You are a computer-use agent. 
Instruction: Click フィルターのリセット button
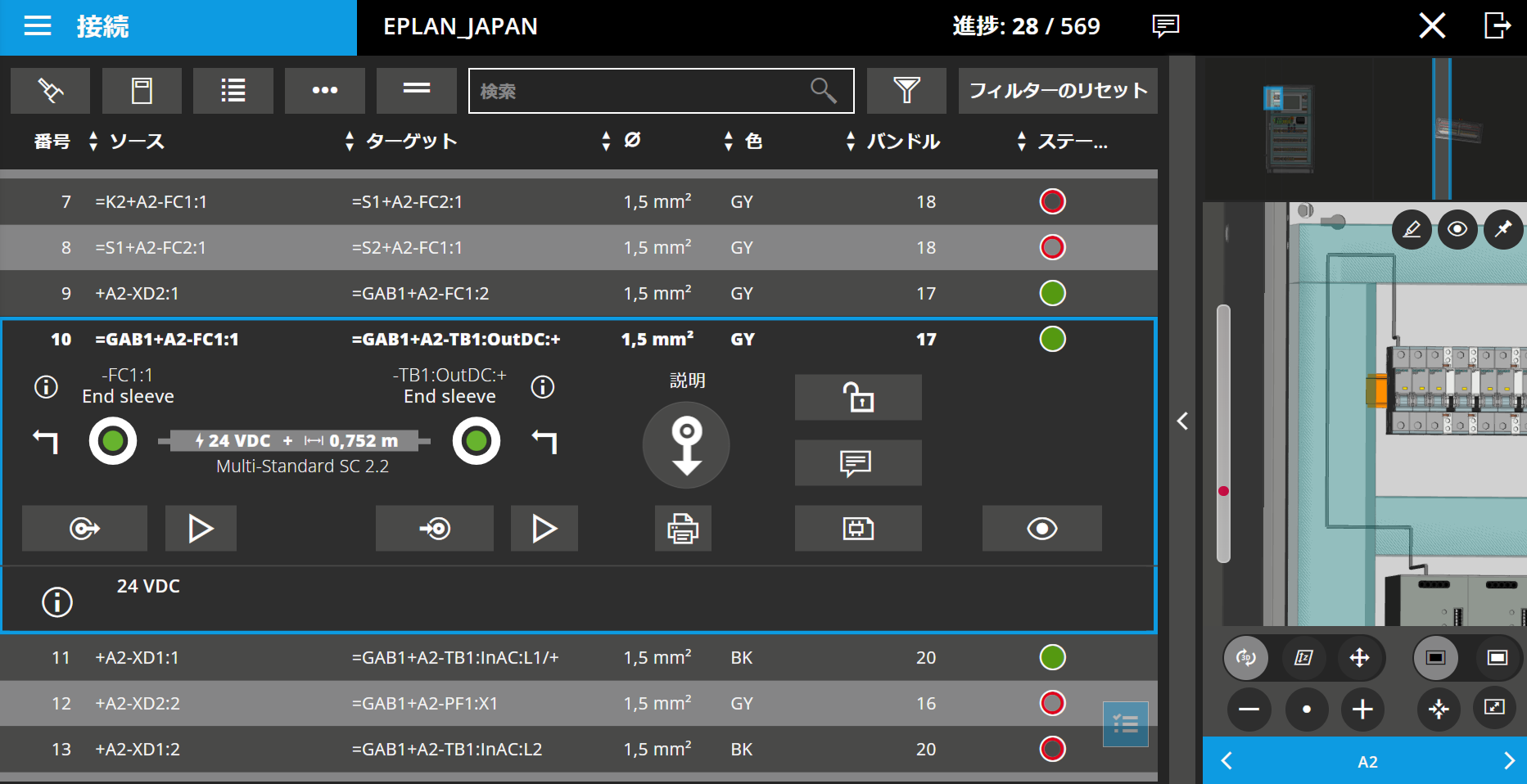click(x=1058, y=90)
